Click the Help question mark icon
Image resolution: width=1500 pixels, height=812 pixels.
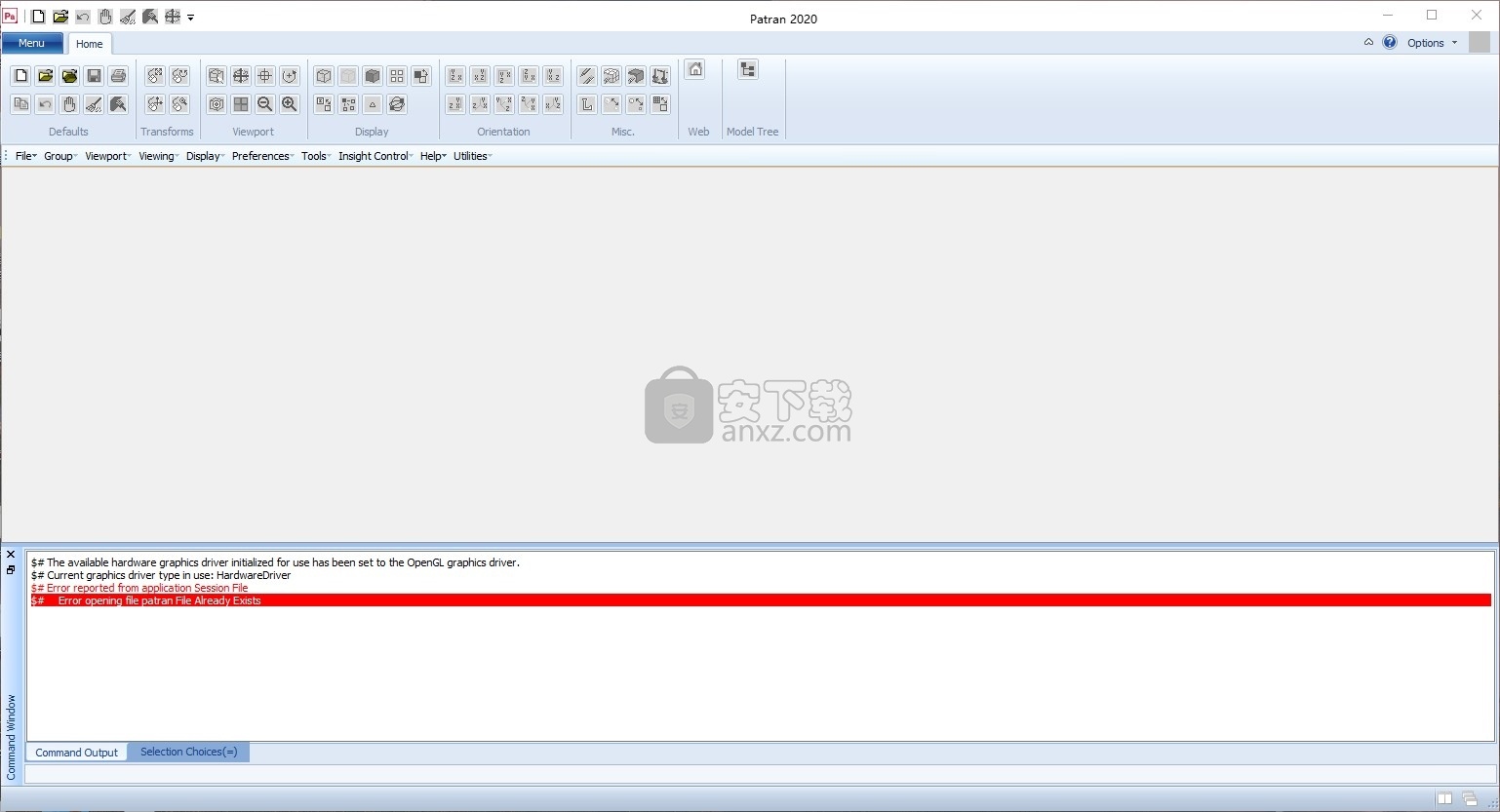(1390, 42)
